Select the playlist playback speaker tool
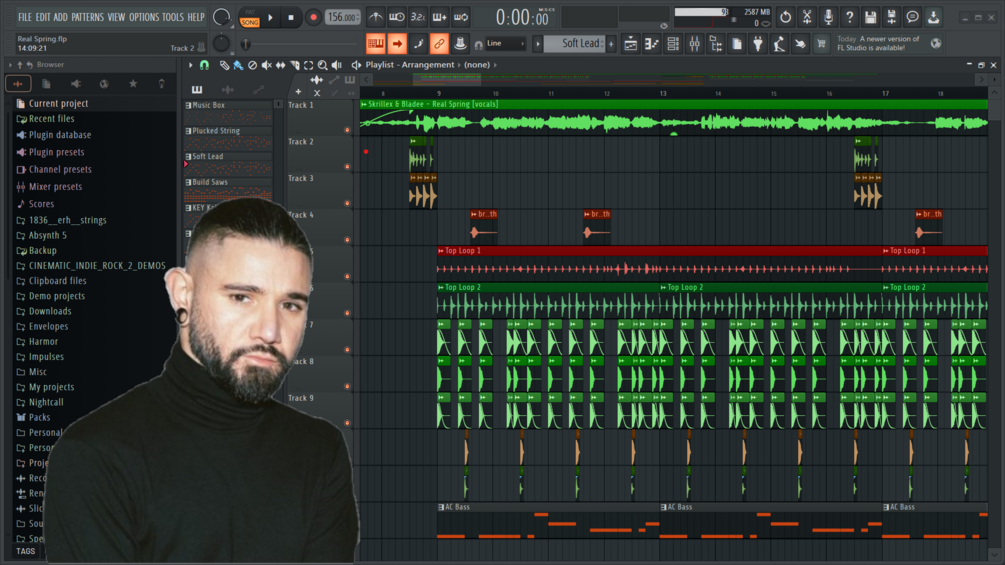 337,65
